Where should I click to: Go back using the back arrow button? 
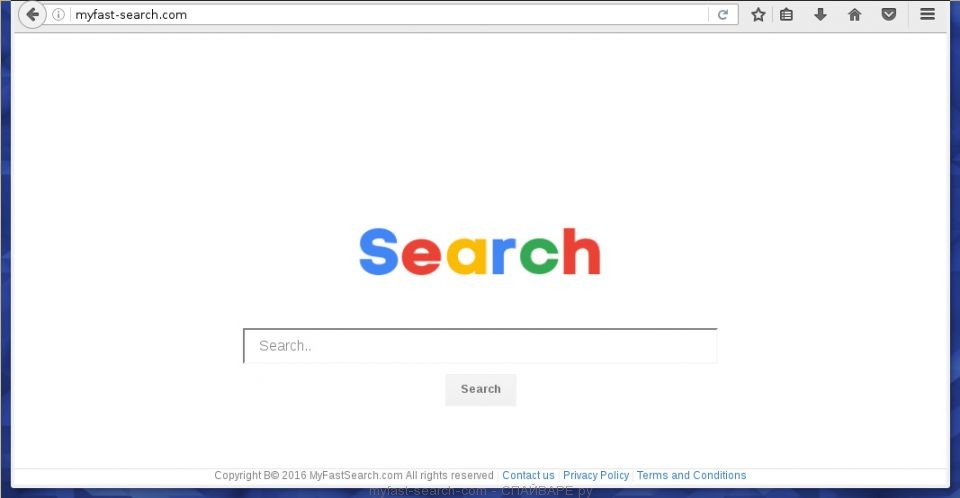click(x=32, y=15)
